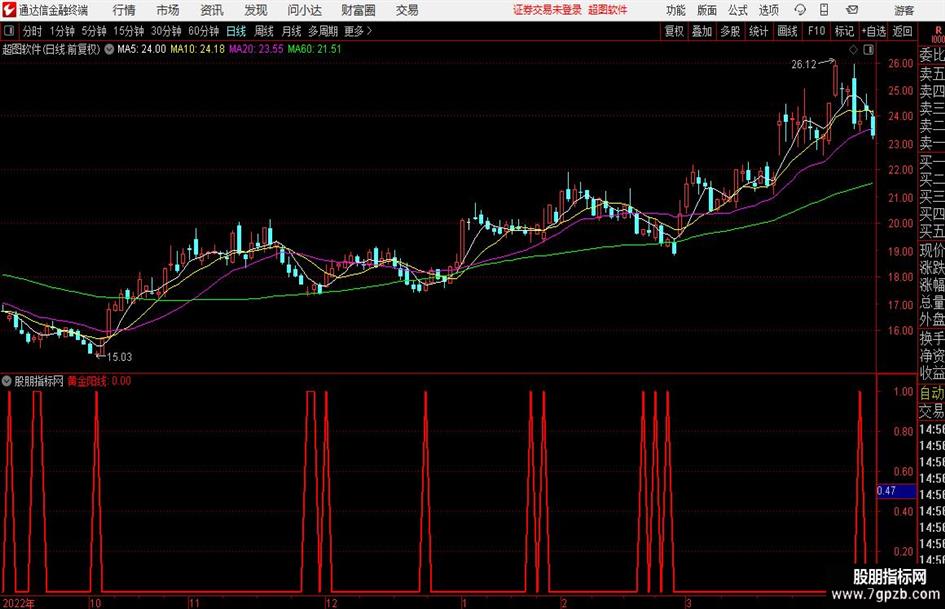Click the 标记 mark button
Viewport: 945px width, 609px height.
pos(844,31)
